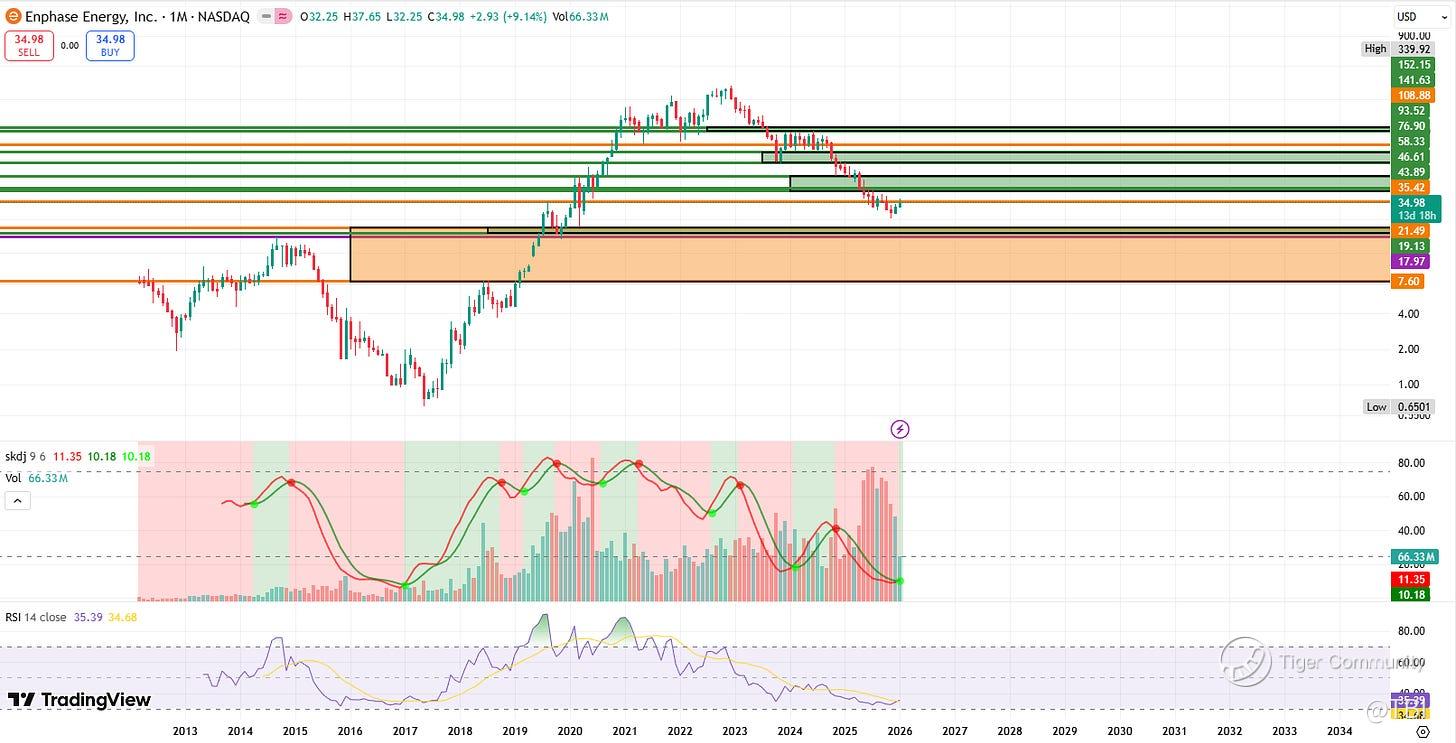Click the 1.00 price scale label

point(1408,384)
